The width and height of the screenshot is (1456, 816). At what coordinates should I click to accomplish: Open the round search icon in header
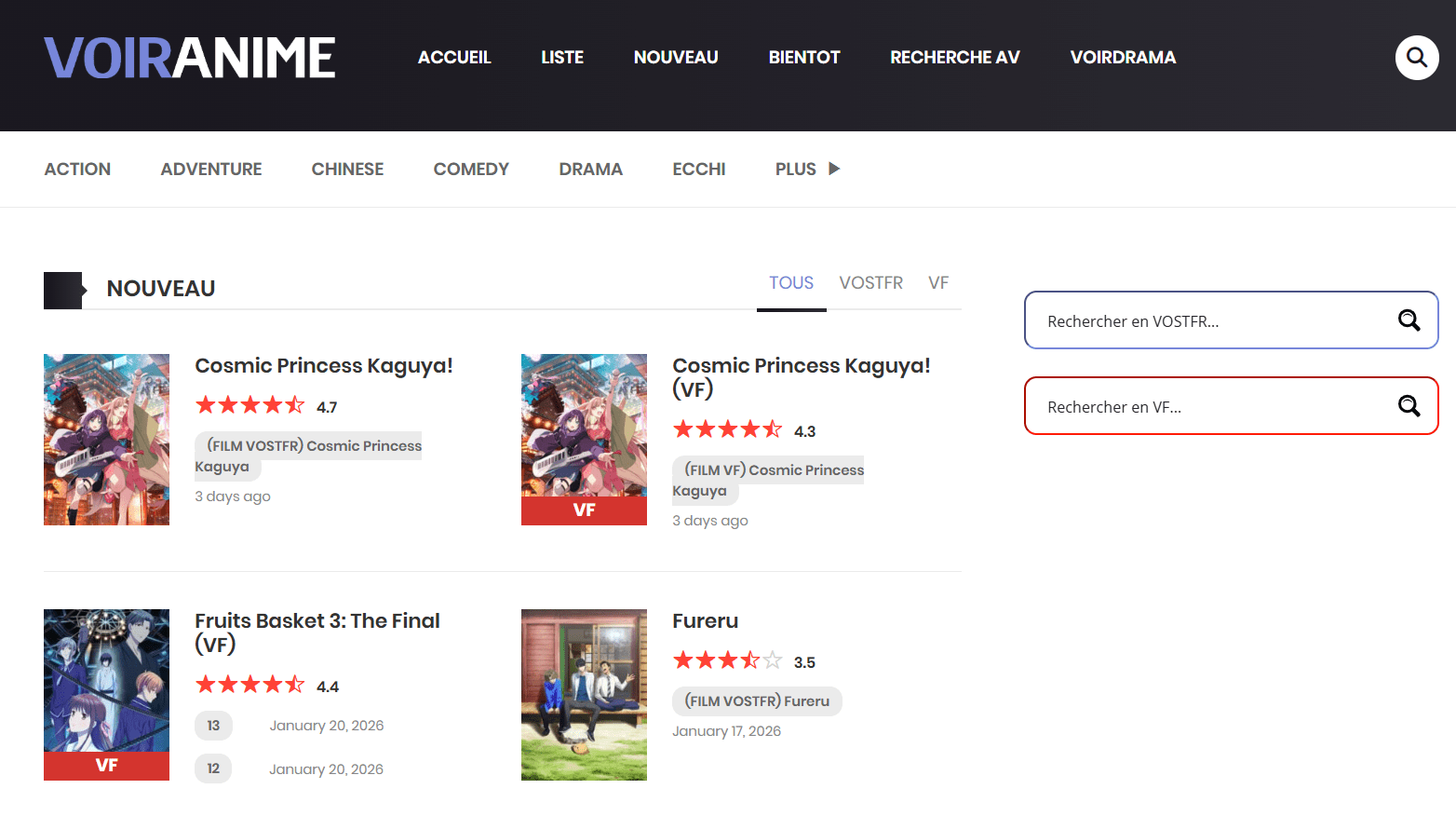coord(1416,58)
